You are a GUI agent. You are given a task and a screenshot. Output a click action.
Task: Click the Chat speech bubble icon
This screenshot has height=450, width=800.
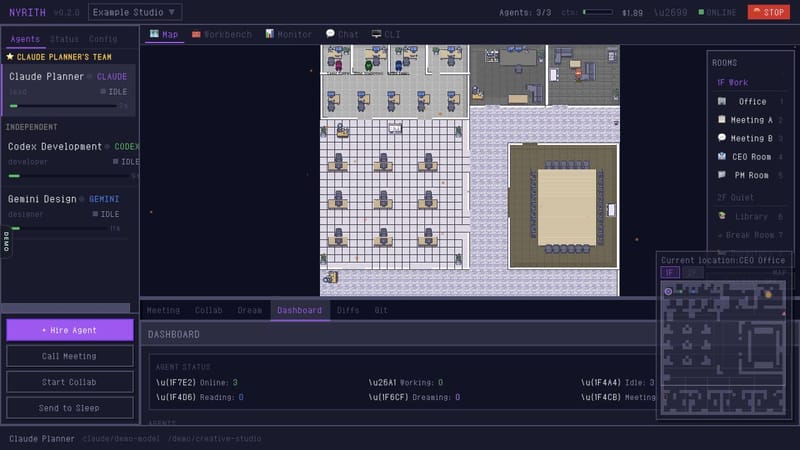click(x=330, y=33)
